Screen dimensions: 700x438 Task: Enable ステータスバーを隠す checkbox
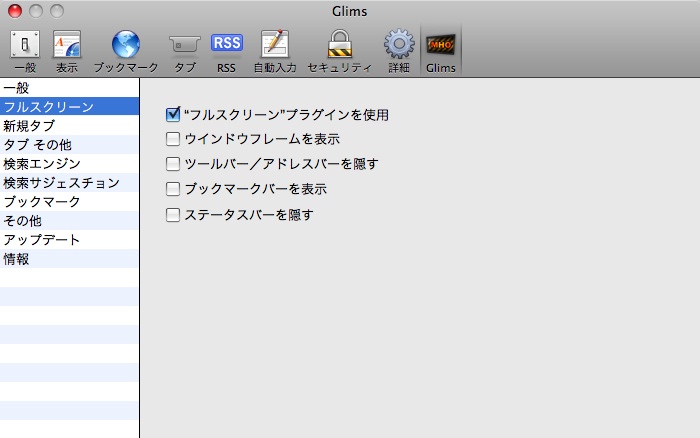coord(173,215)
